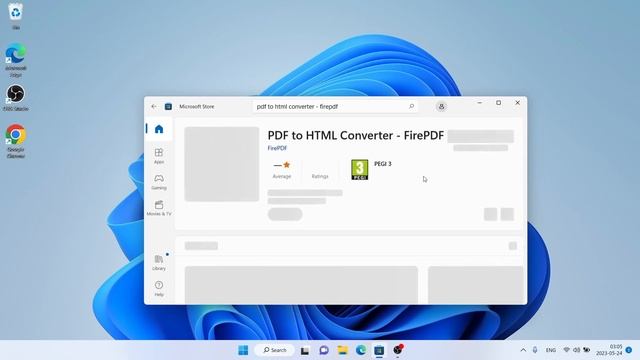Open Movies & TV in the sidebar
This screenshot has width=640, height=360.
click(x=159, y=208)
